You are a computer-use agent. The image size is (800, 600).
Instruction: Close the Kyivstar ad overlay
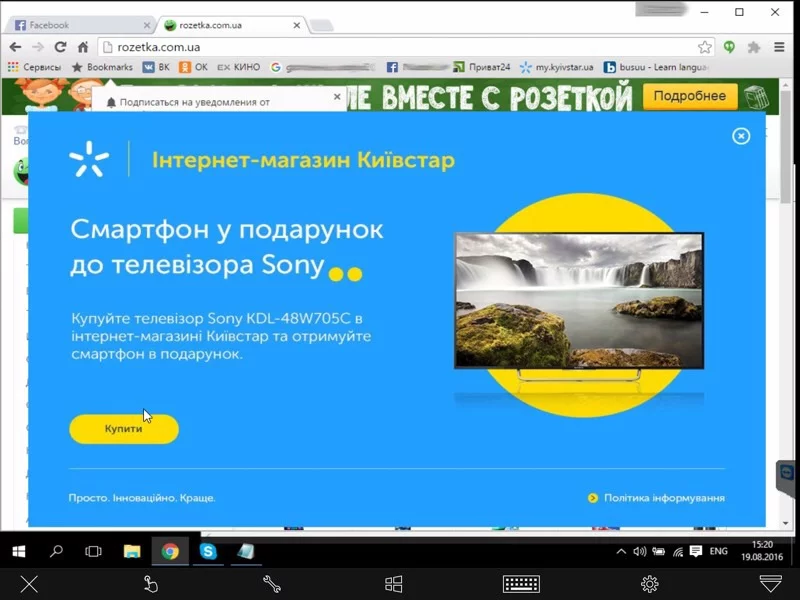tap(741, 136)
